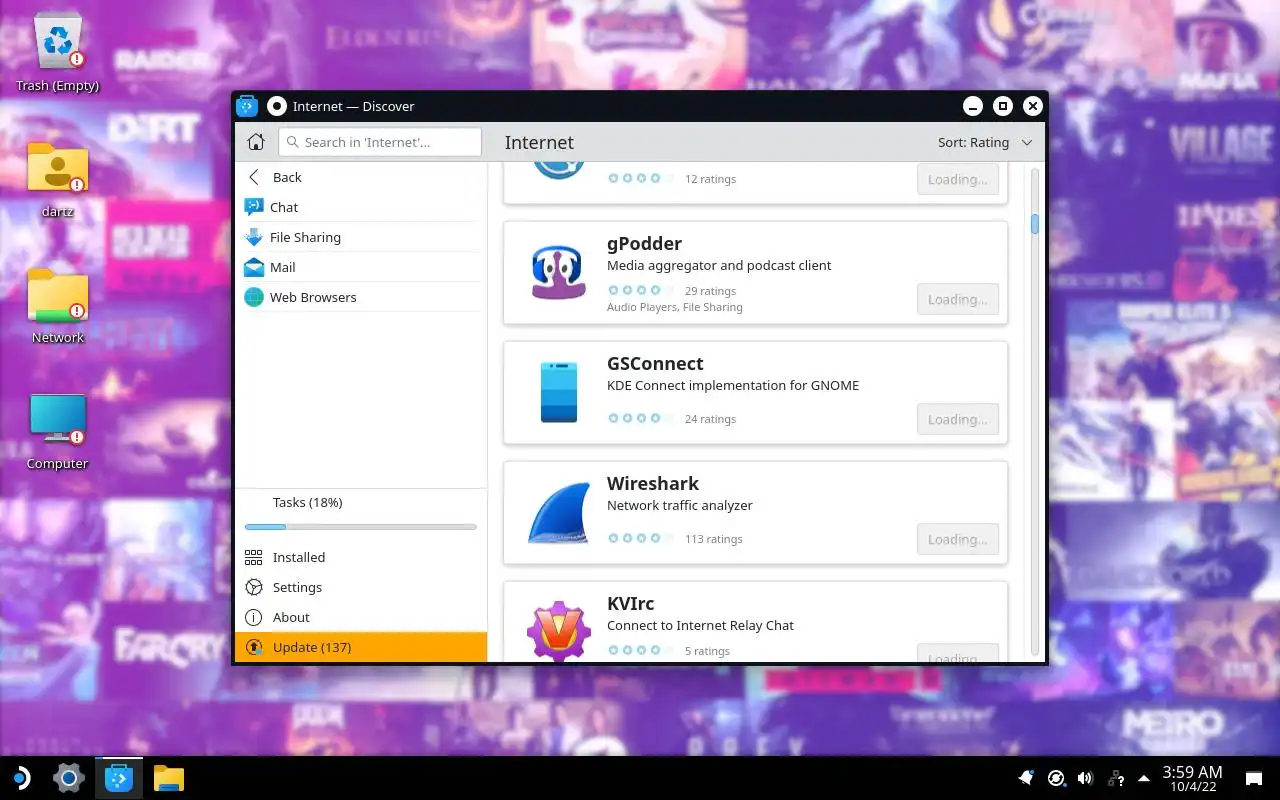Open the Web Browsers category
Screen dimensions: 1280x800
click(x=362, y=297)
